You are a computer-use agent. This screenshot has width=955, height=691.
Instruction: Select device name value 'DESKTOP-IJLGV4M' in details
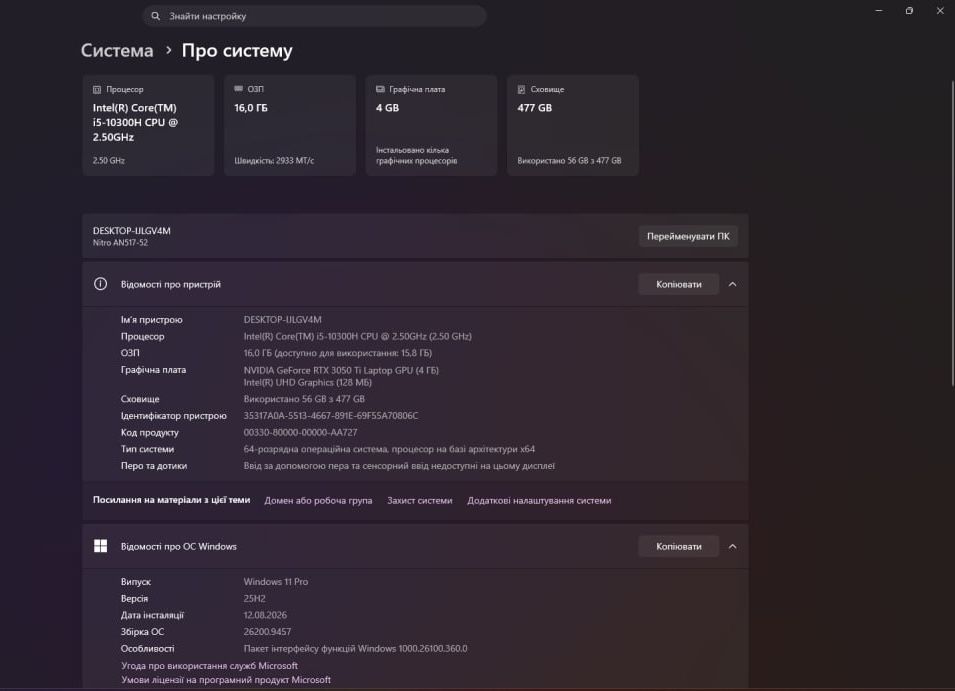pos(283,320)
